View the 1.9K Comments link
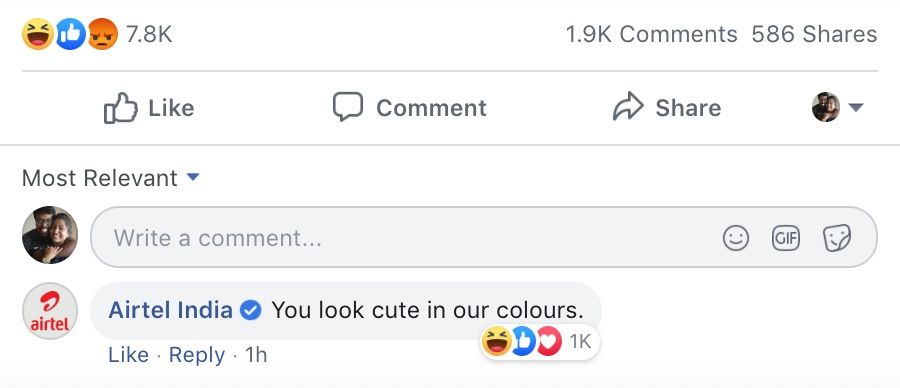The image size is (900, 388). pos(651,34)
